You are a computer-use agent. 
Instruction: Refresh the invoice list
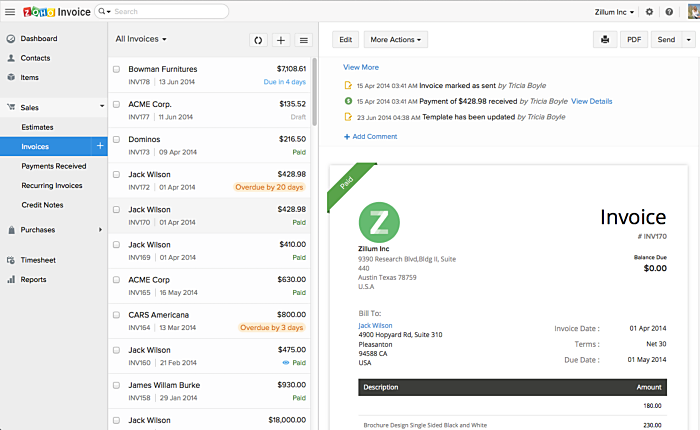click(x=258, y=40)
